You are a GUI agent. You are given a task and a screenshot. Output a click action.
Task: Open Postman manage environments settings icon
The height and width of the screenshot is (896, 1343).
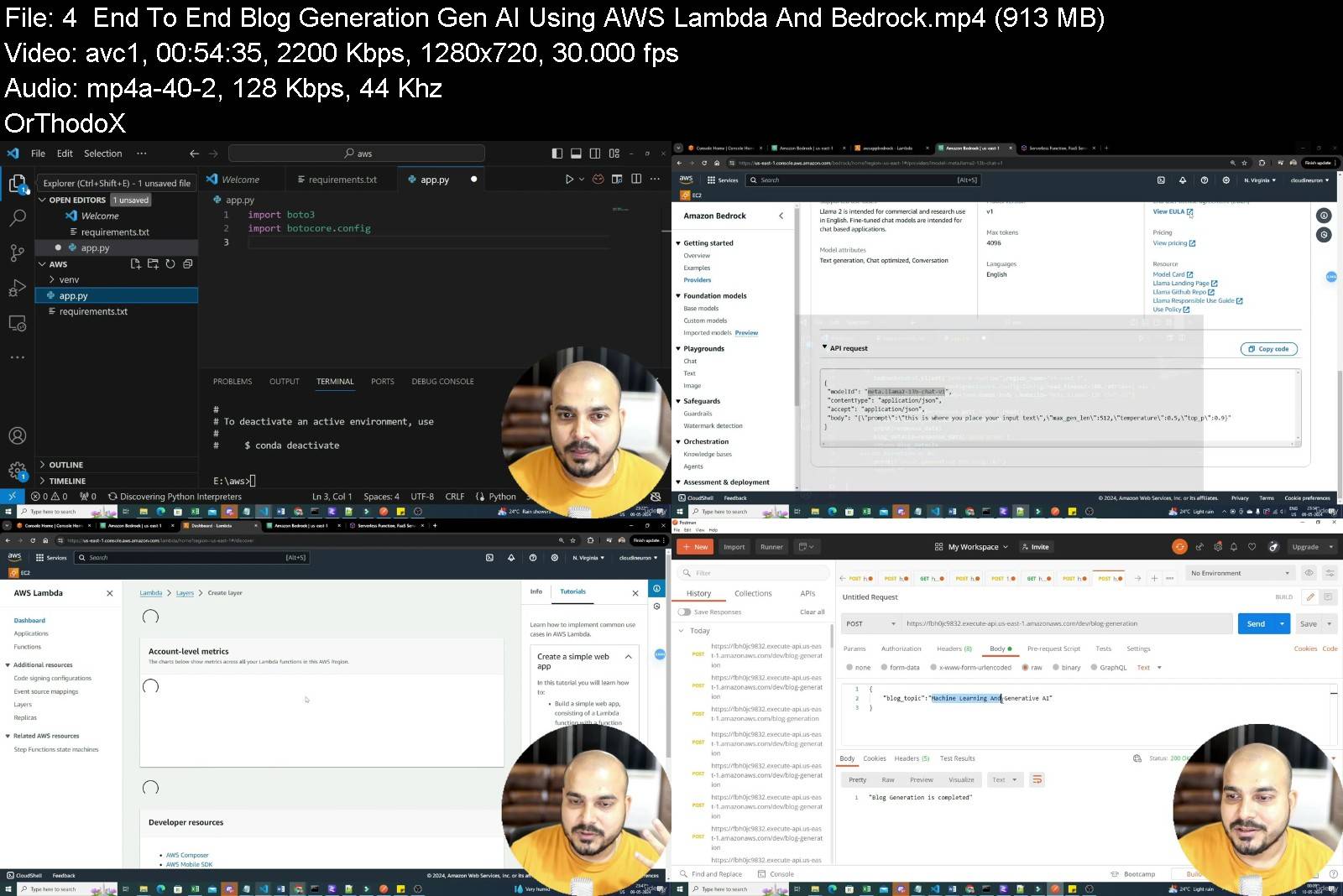click(1330, 573)
